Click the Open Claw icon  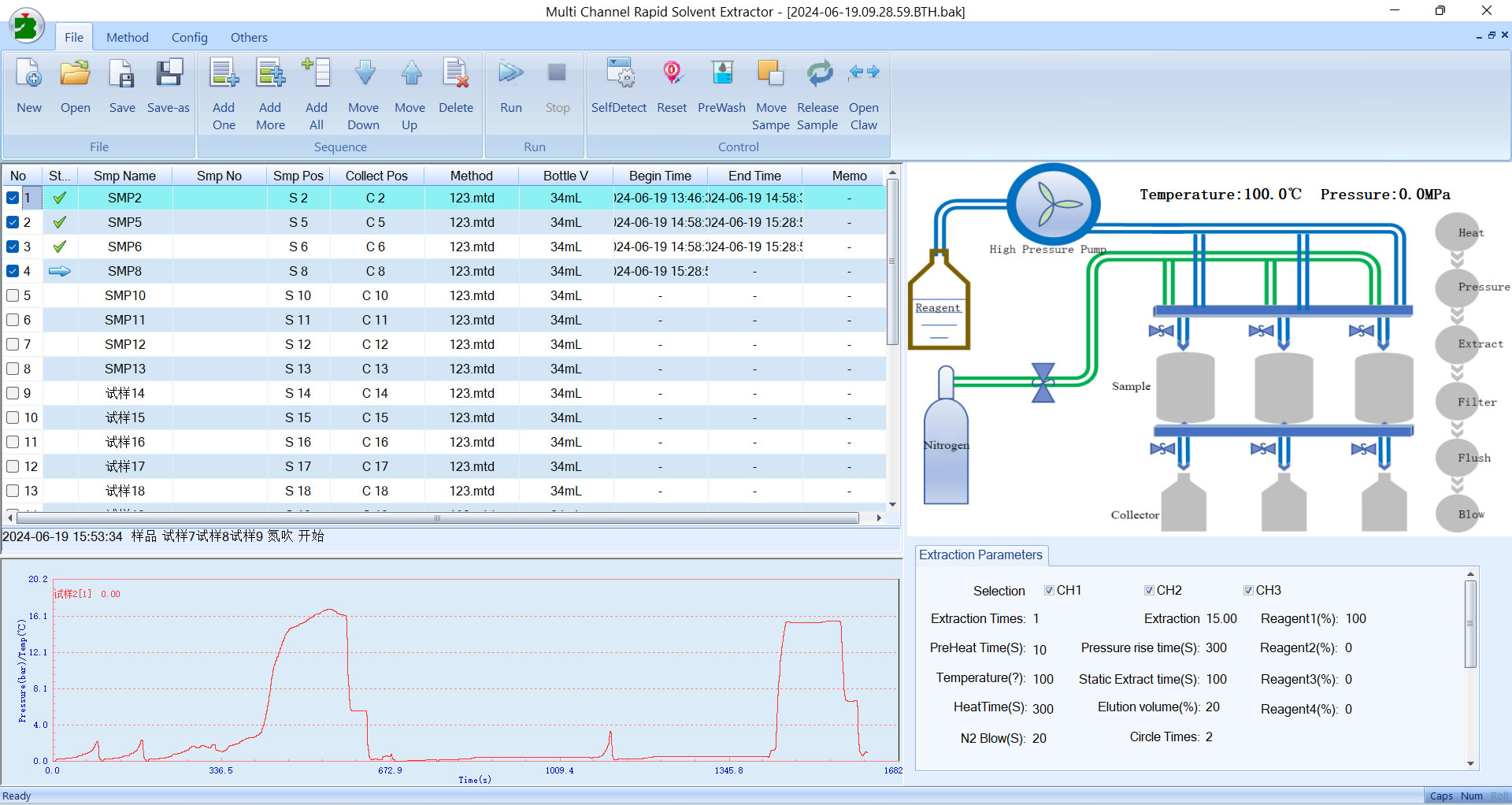(x=864, y=73)
